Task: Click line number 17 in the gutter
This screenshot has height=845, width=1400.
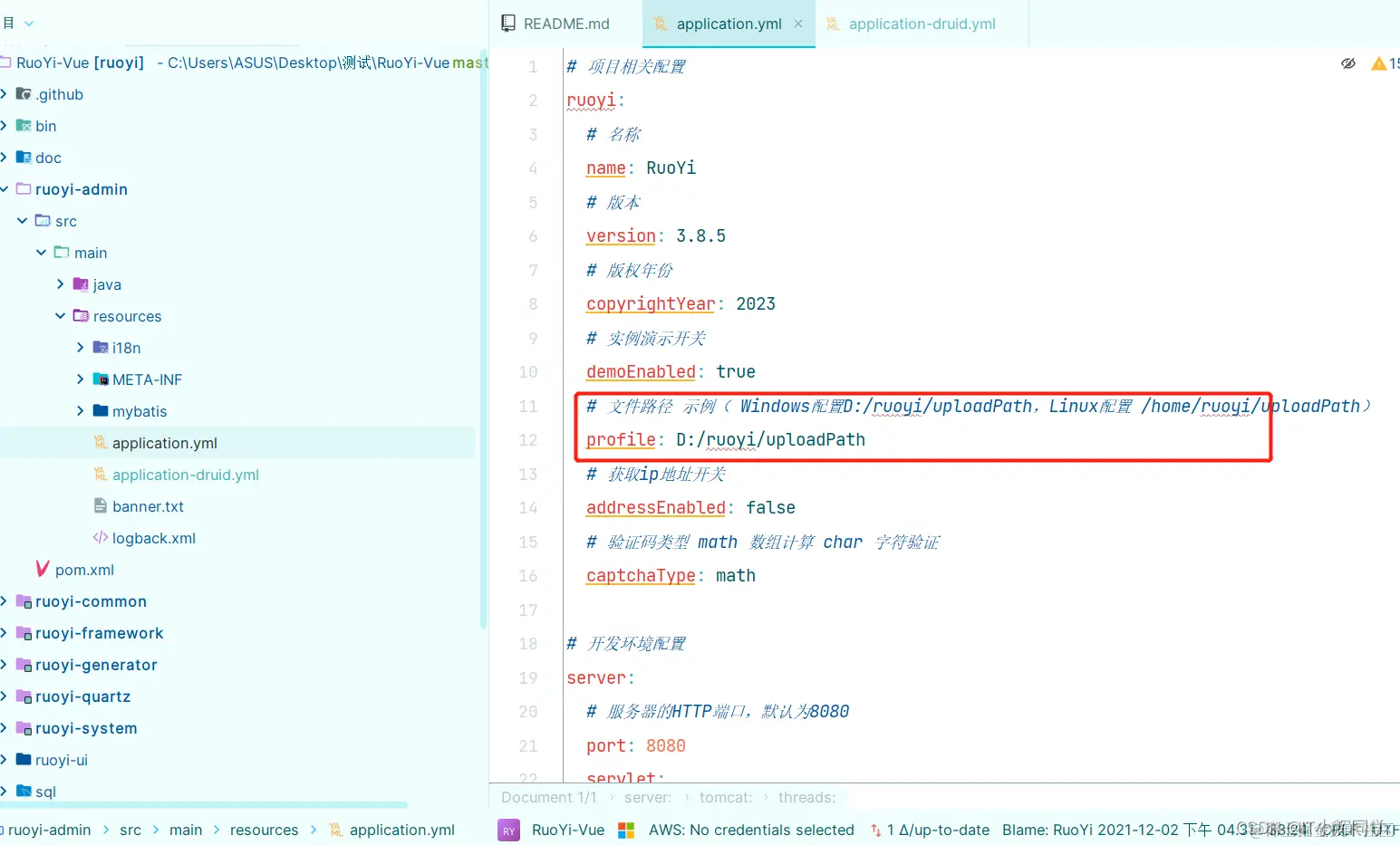Action: point(527,610)
